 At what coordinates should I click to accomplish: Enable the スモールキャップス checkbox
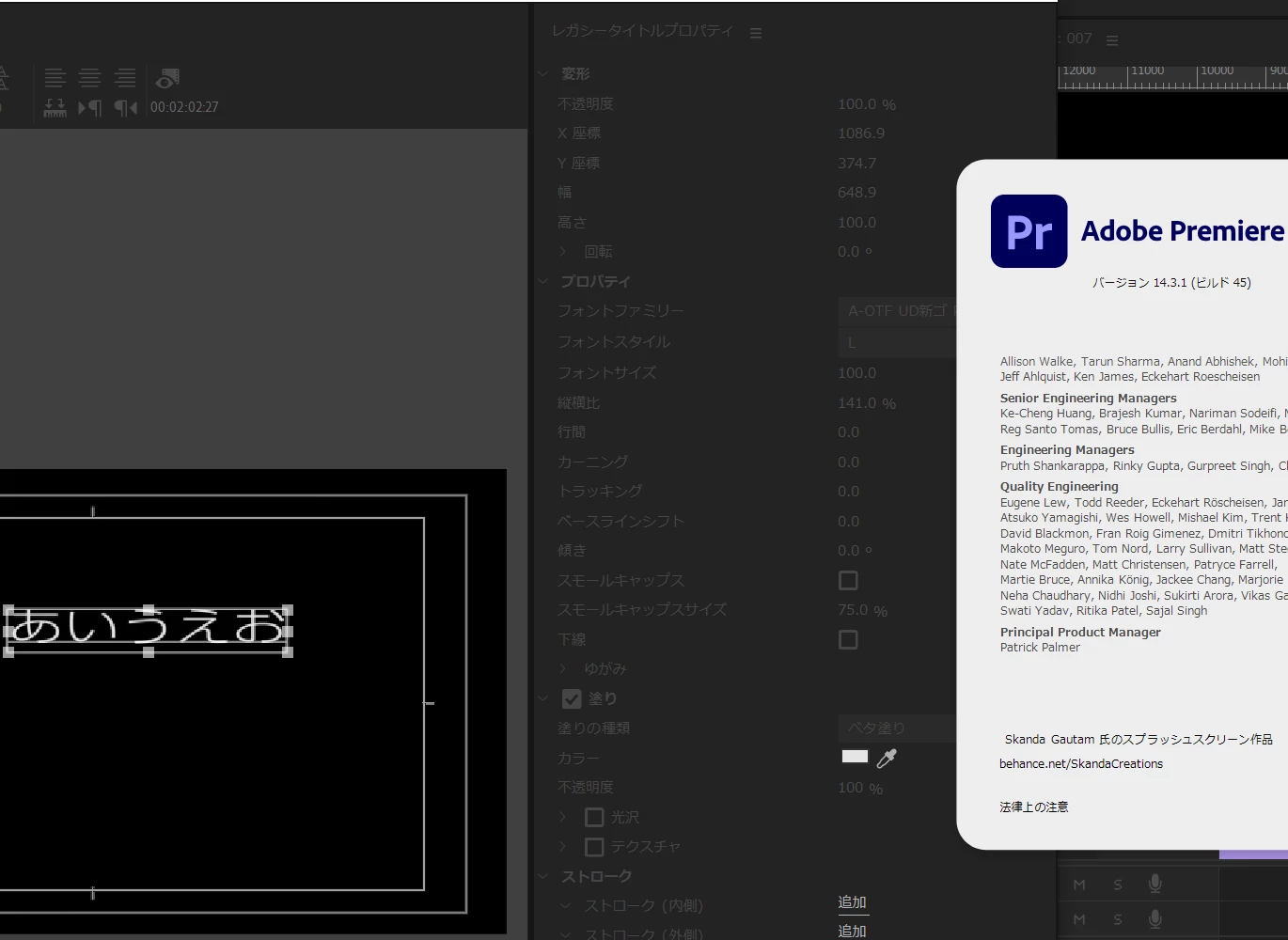tap(848, 581)
